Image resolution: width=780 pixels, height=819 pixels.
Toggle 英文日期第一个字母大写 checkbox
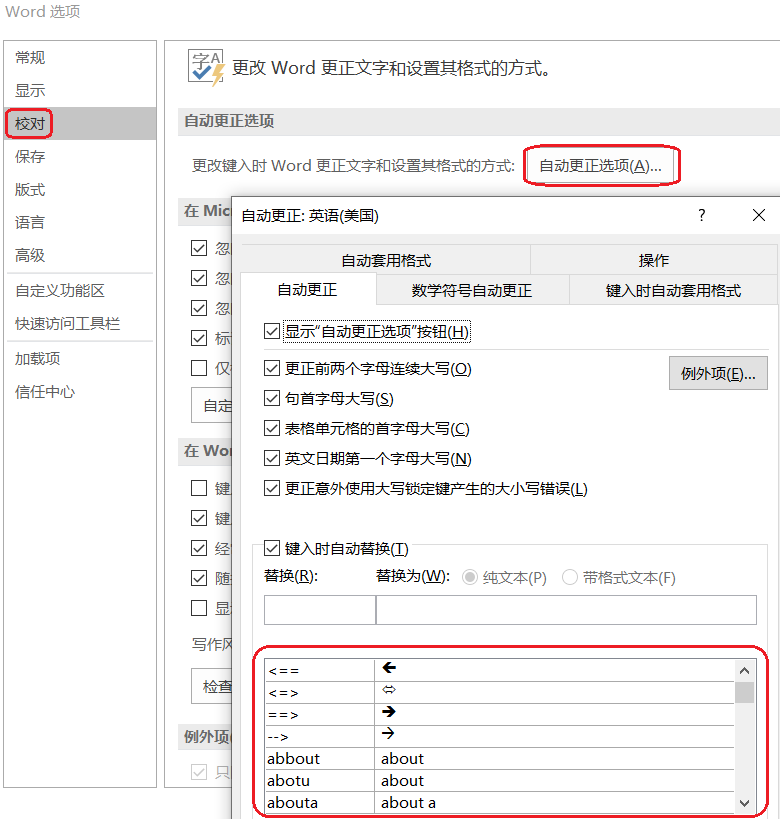tap(272, 459)
